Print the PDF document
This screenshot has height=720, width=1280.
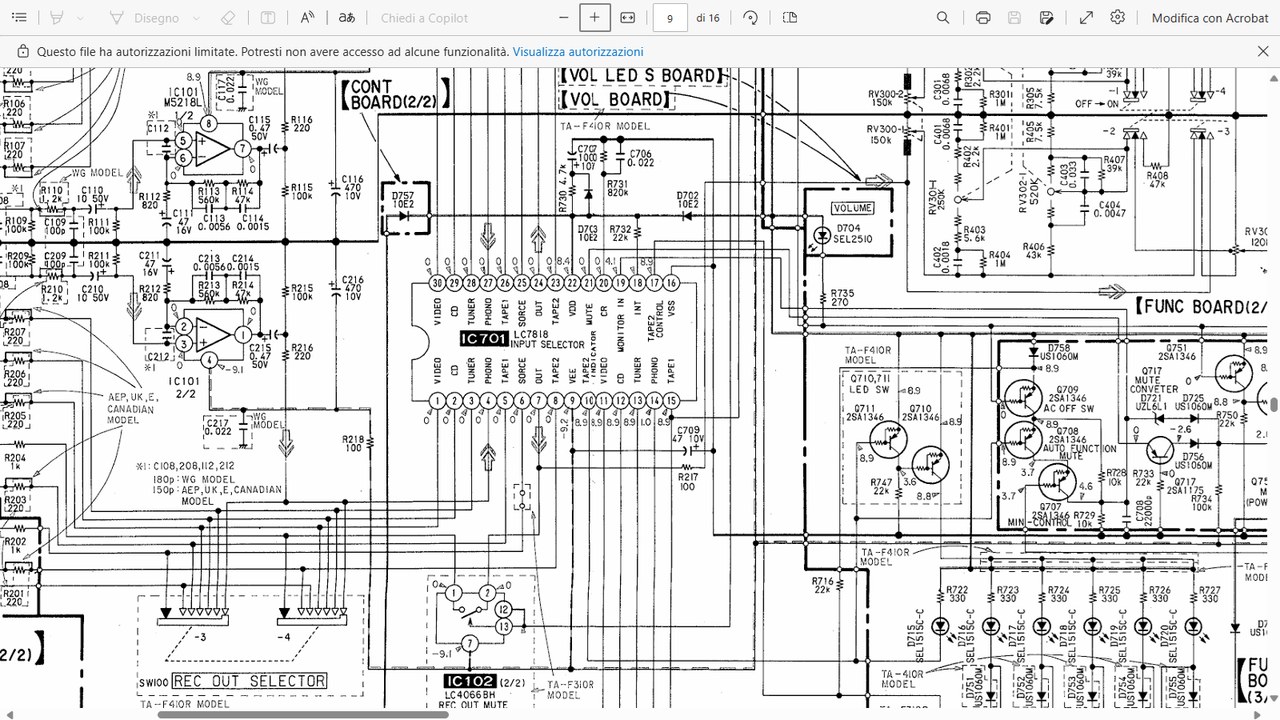(x=983, y=18)
